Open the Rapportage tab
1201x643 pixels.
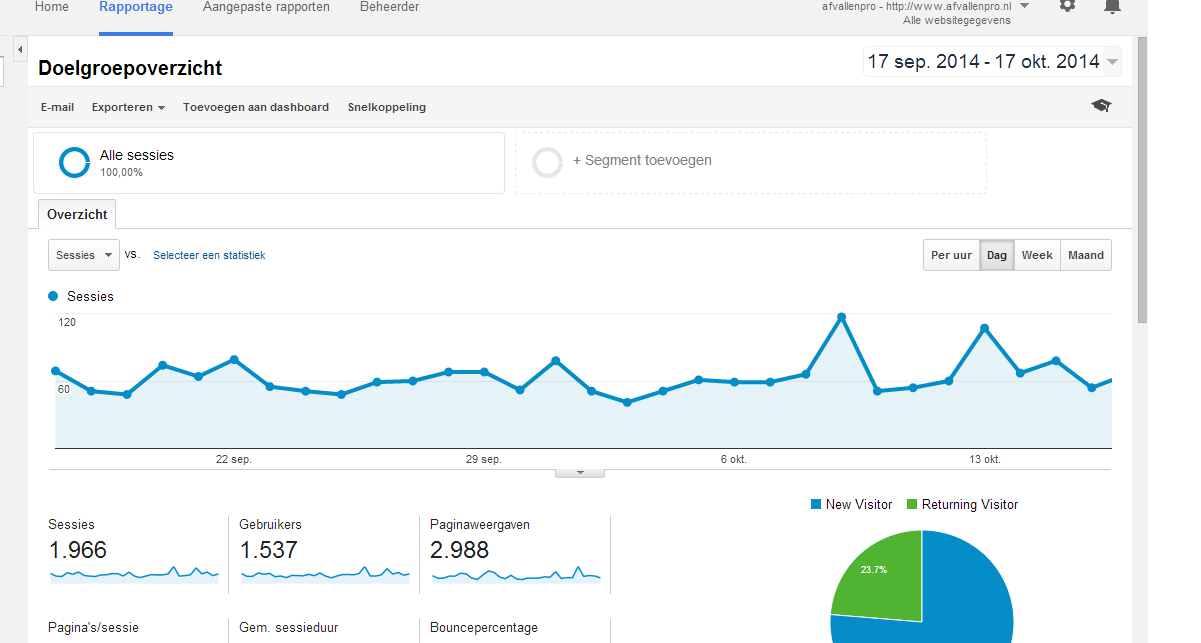tap(136, 7)
